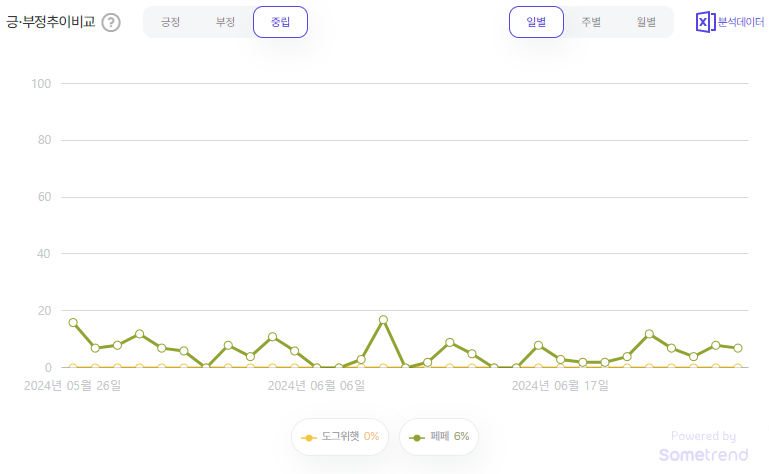Image resolution: width=769 pixels, height=474 pixels.
Task: Click the 2024년 06월 06일 axis label
Action: click(x=316, y=386)
